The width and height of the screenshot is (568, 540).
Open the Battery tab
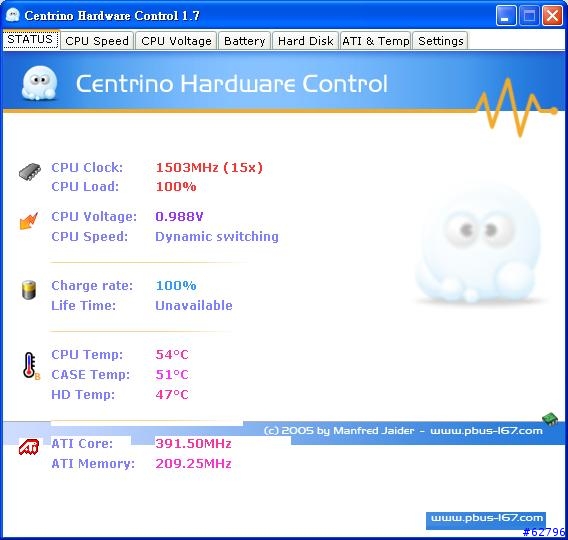point(245,41)
